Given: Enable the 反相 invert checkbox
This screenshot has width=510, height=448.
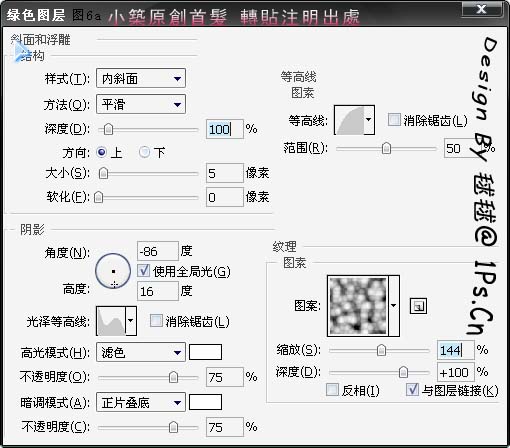Looking at the screenshot, I should [x=332, y=389].
